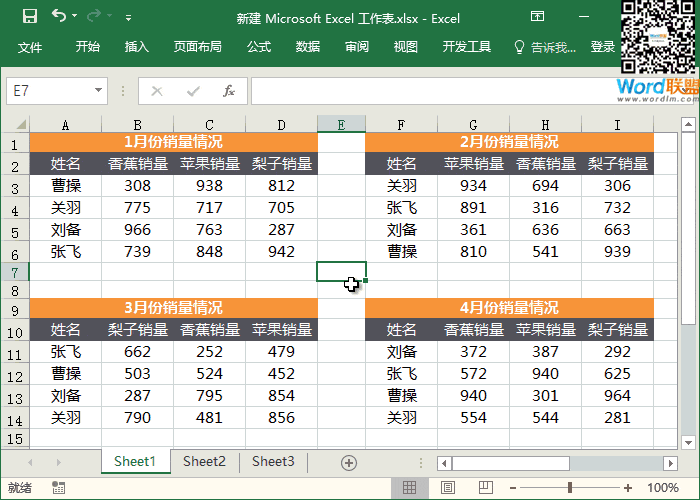
Task: Click the zoom slider handle
Action: [570, 488]
